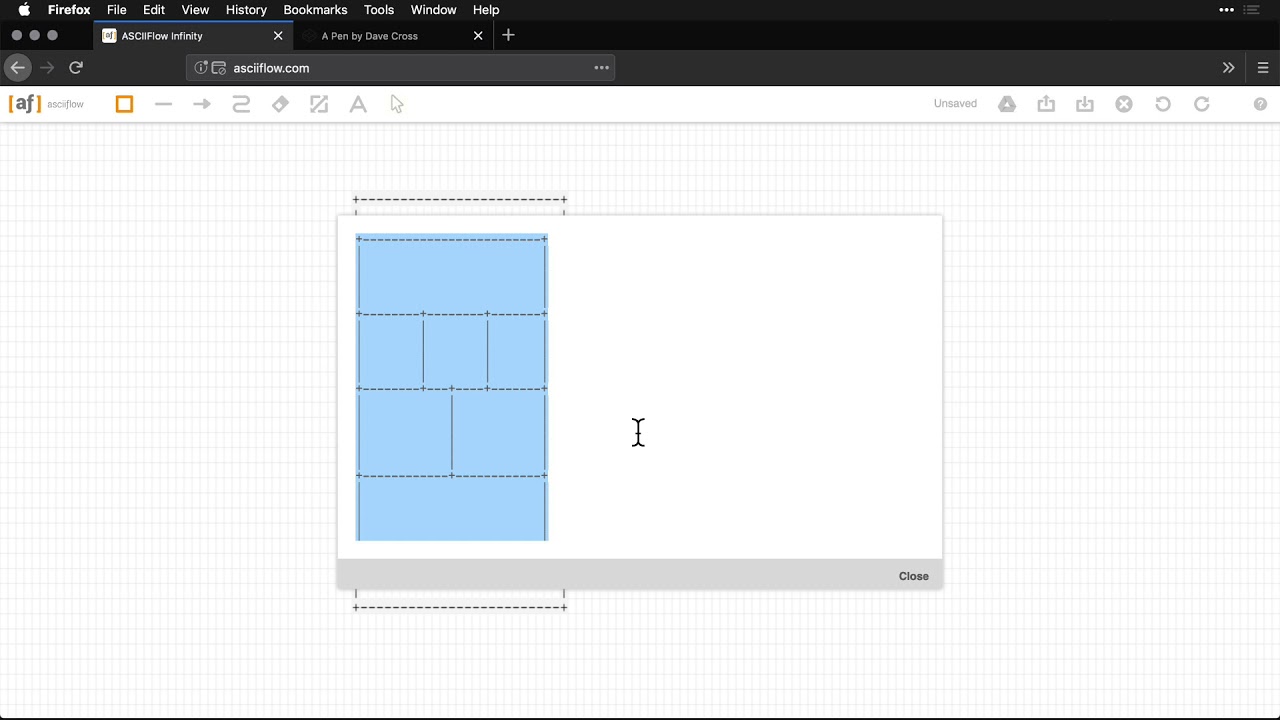The width and height of the screenshot is (1280, 720).
Task: Open the Help question mark icon
Action: [1260, 104]
